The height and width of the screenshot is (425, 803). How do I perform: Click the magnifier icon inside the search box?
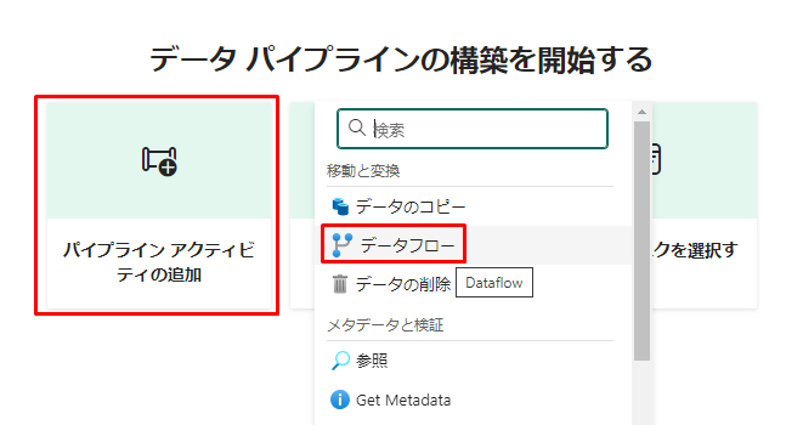coord(357,128)
